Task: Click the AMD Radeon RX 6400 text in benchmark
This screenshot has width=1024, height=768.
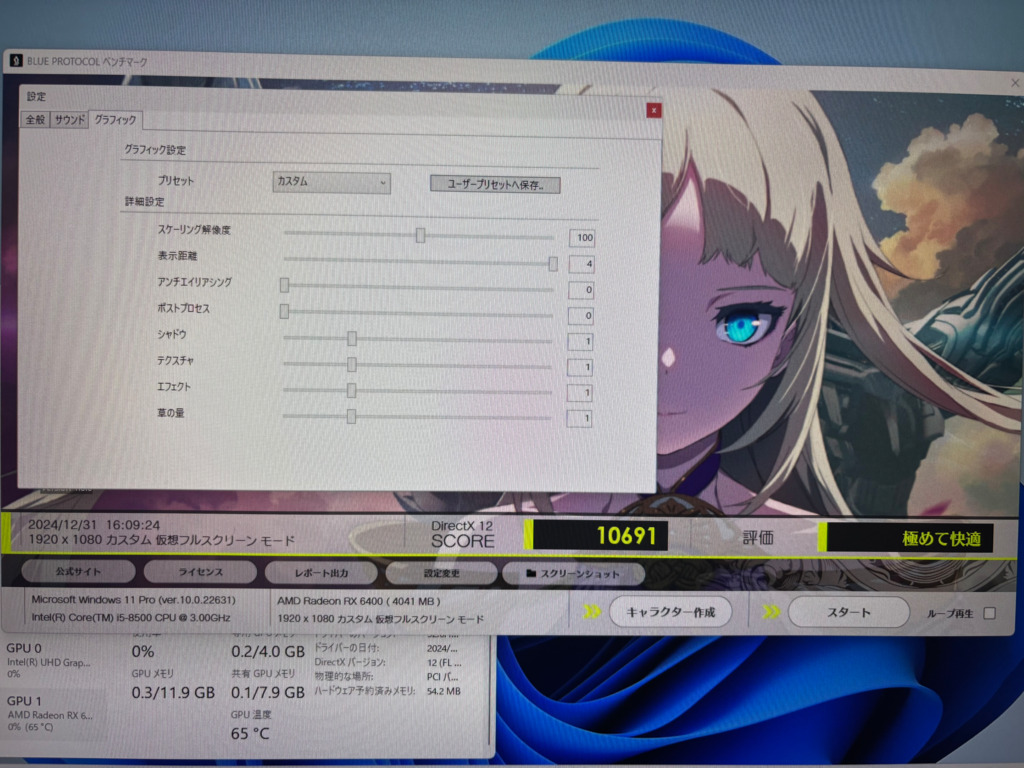Action: tap(359, 601)
